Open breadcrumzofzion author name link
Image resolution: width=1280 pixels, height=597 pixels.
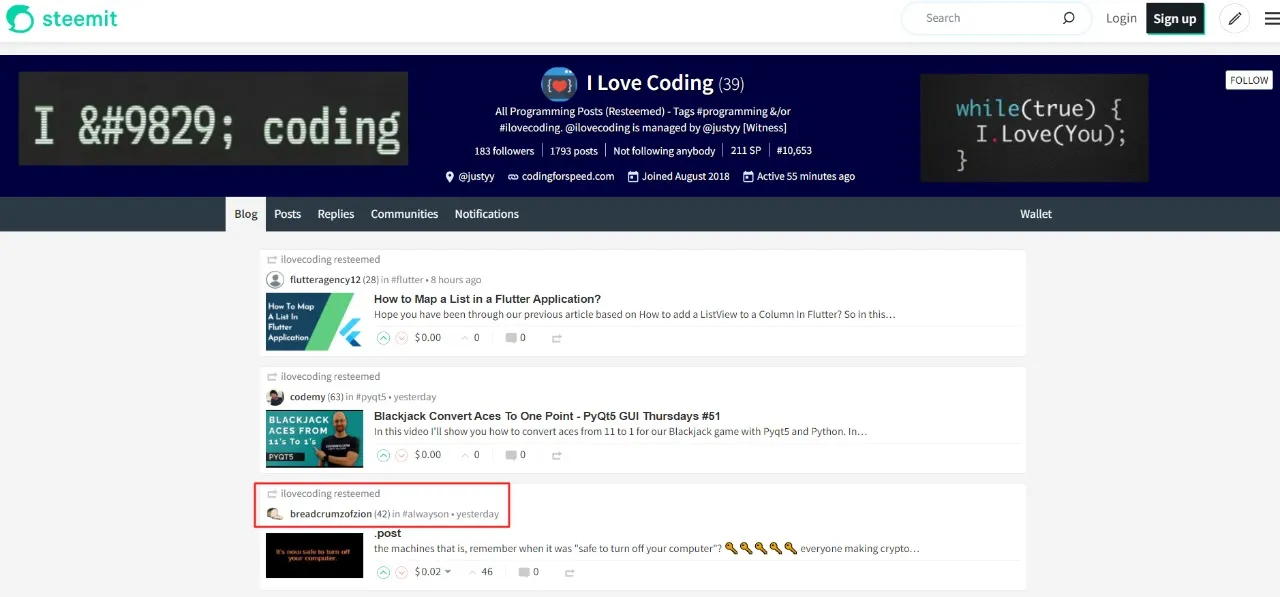[331, 514]
